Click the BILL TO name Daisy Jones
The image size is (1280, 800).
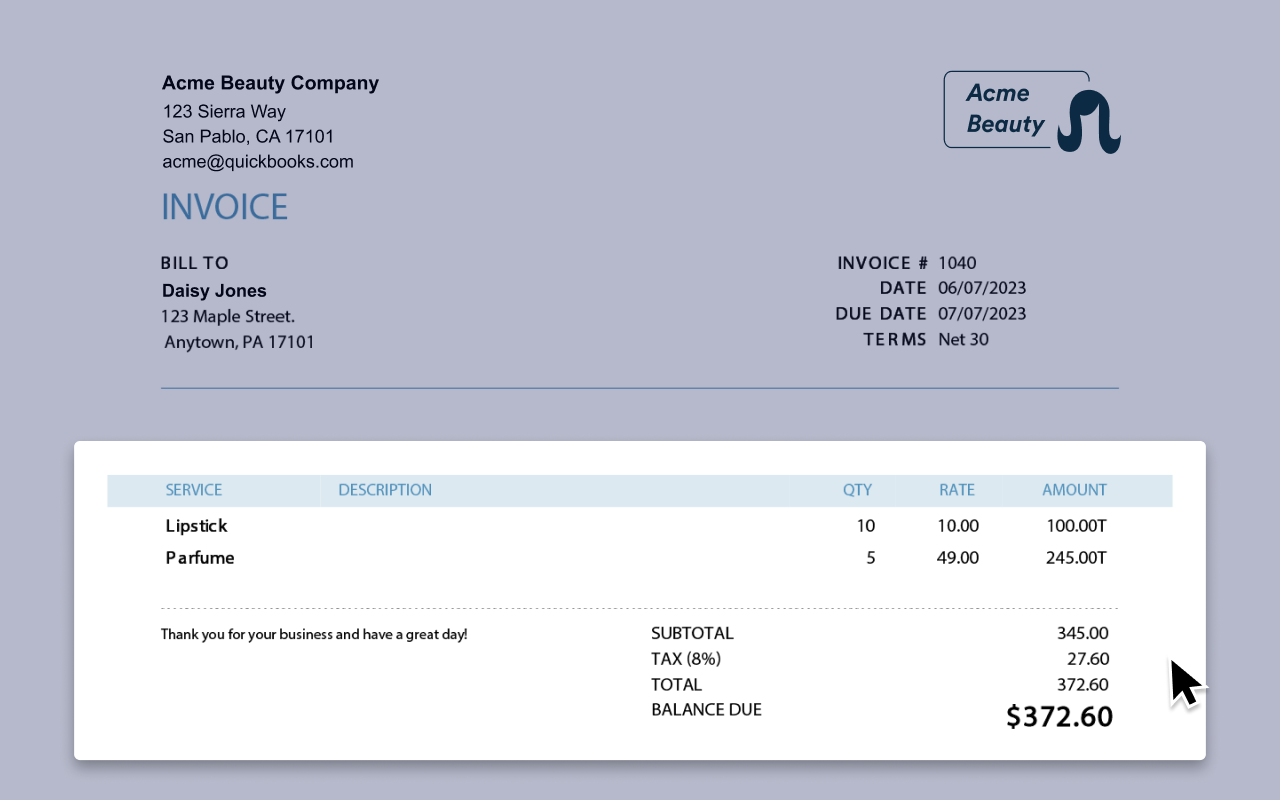pyautogui.click(x=214, y=290)
